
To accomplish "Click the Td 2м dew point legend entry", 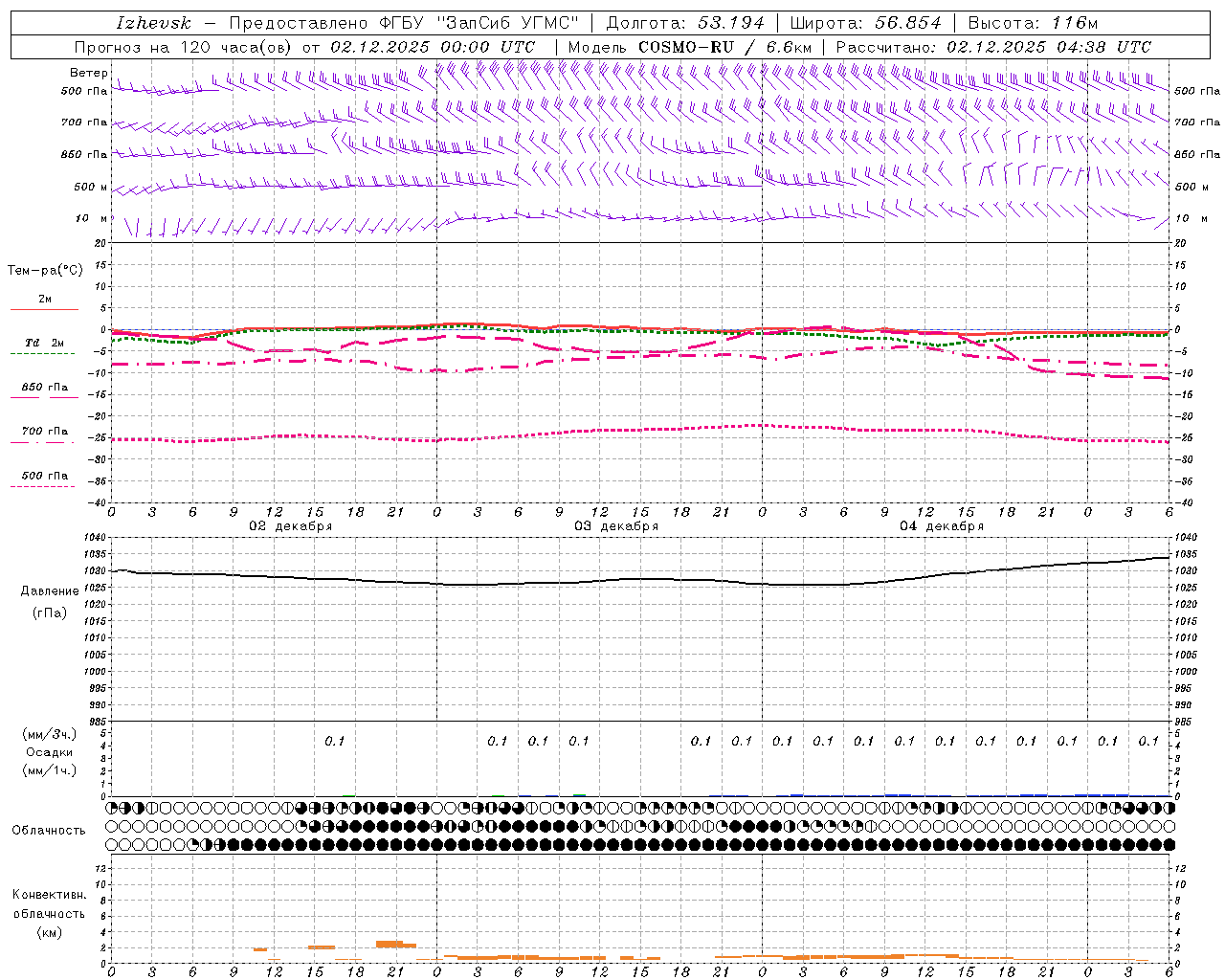I will pyautogui.click(x=45, y=343).
